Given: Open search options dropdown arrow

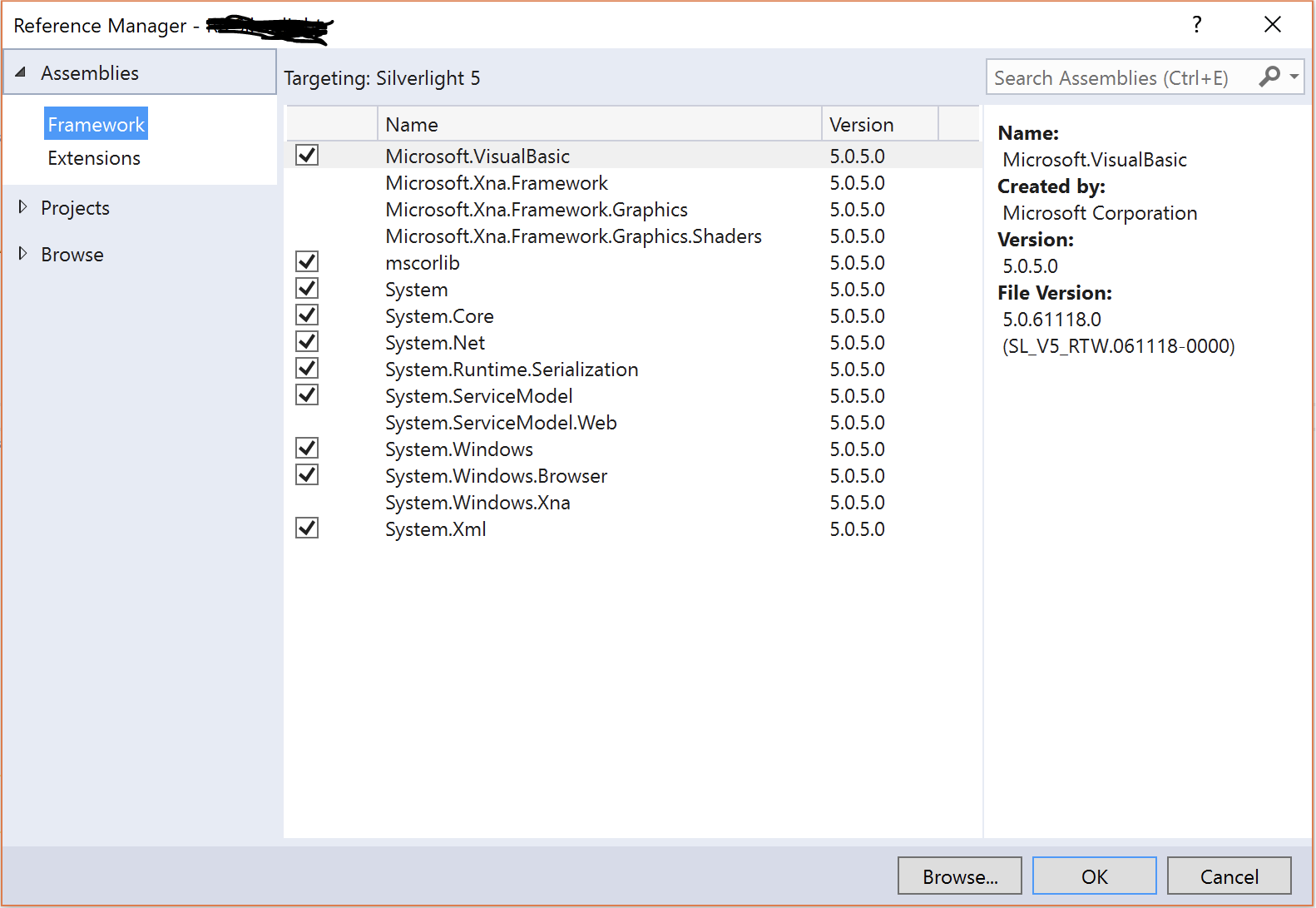Looking at the screenshot, I should pyautogui.click(x=1294, y=77).
